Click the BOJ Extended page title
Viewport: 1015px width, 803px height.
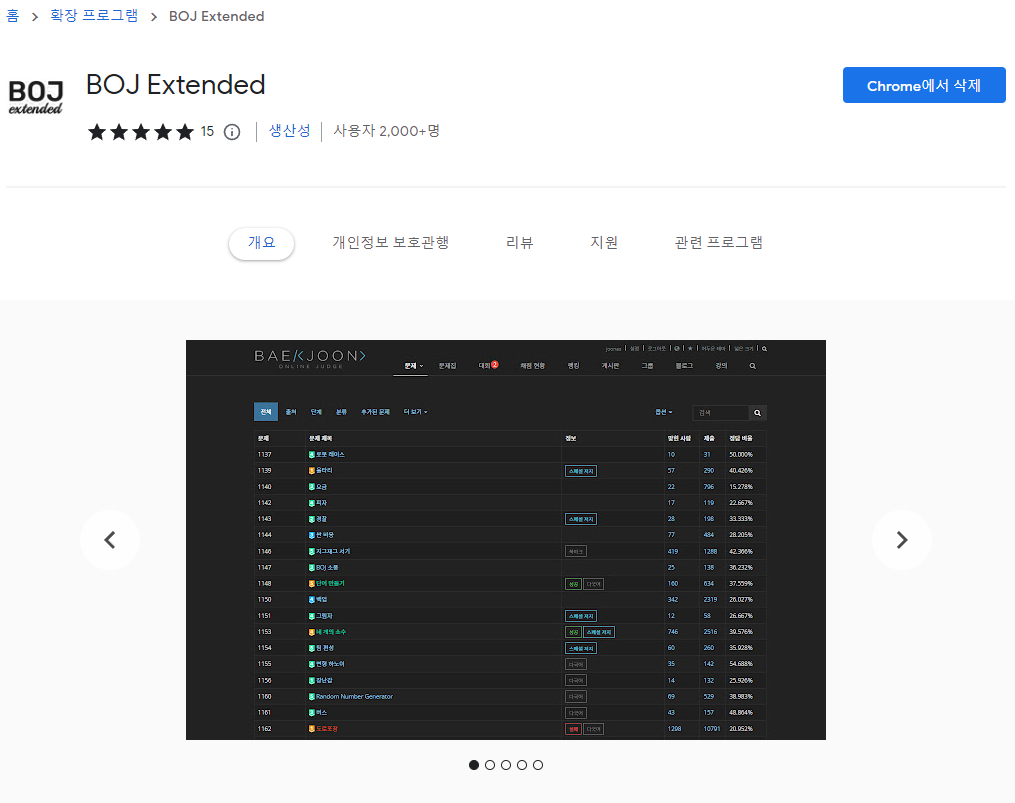[x=175, y=85]
